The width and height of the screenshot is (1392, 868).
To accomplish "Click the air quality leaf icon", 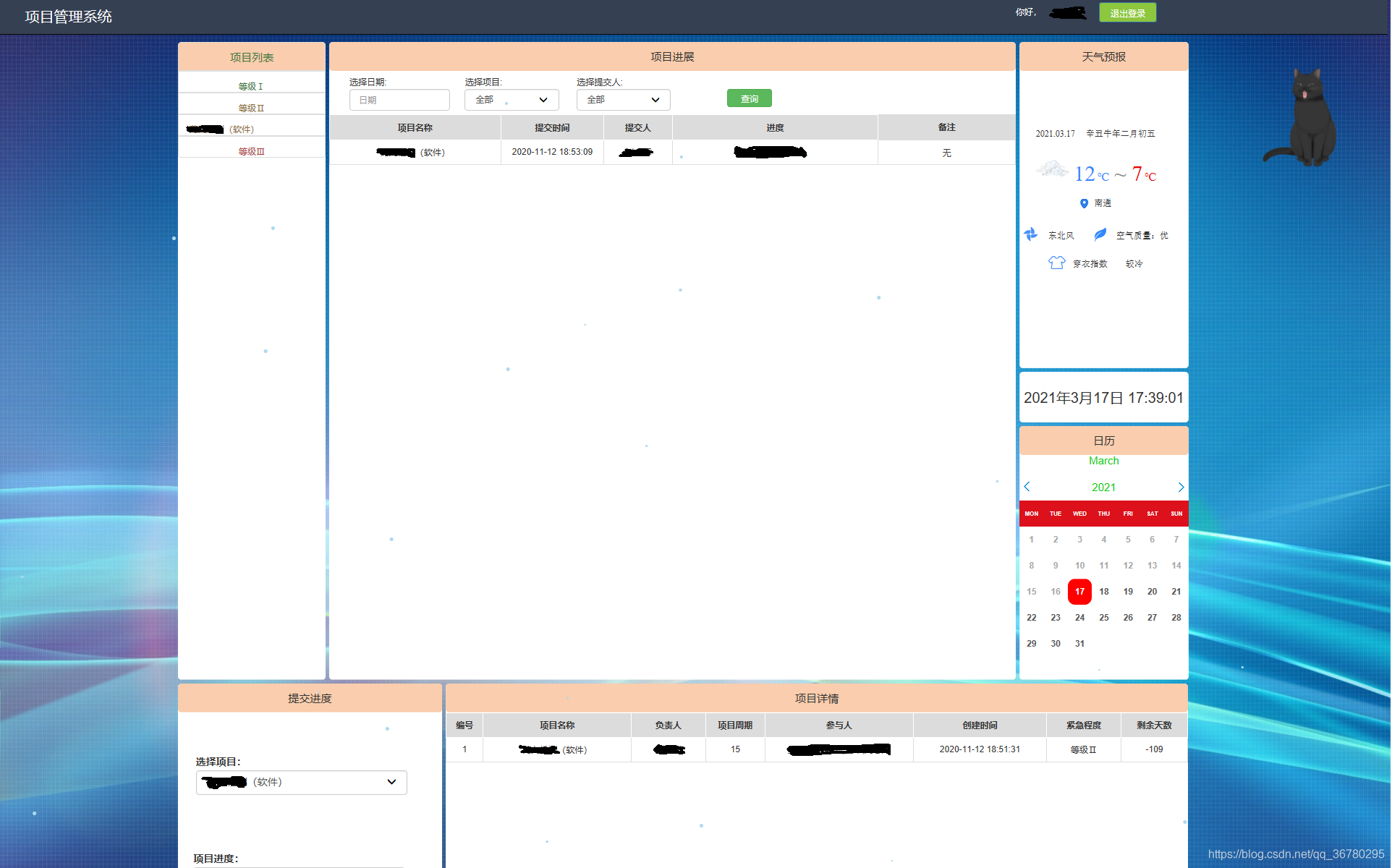I will point(1100,234).
